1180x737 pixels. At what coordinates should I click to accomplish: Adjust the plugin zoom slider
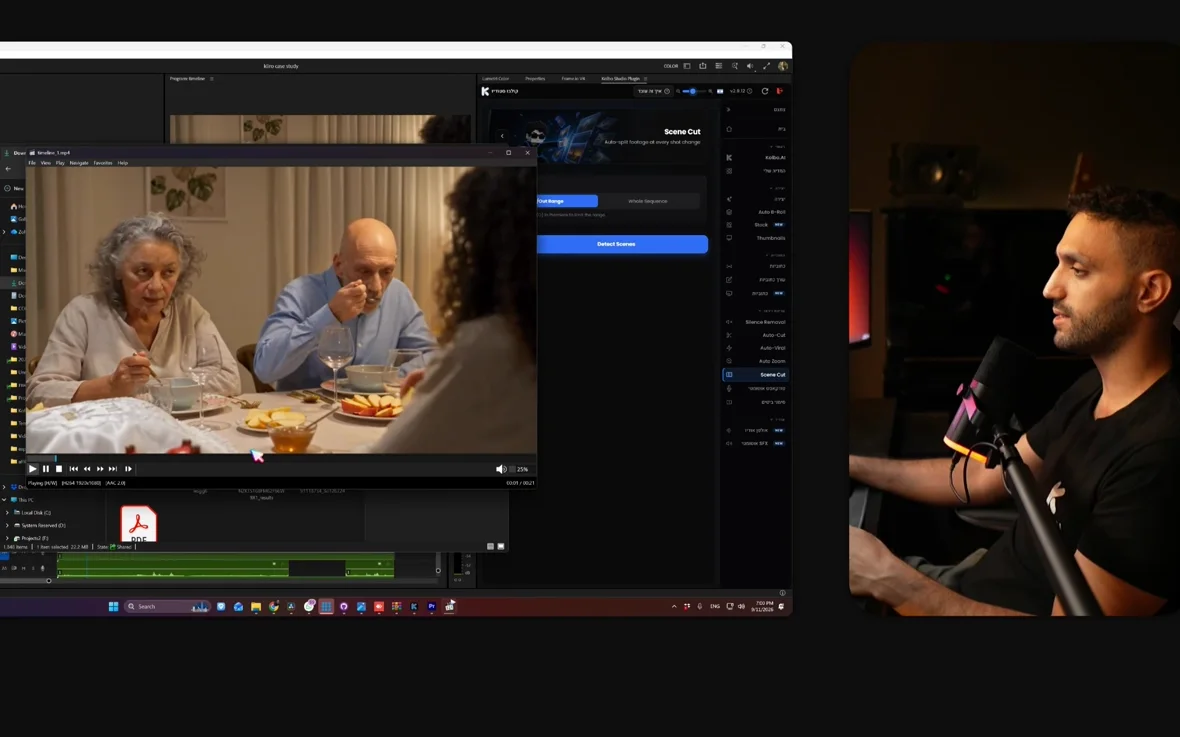point(693,91)
